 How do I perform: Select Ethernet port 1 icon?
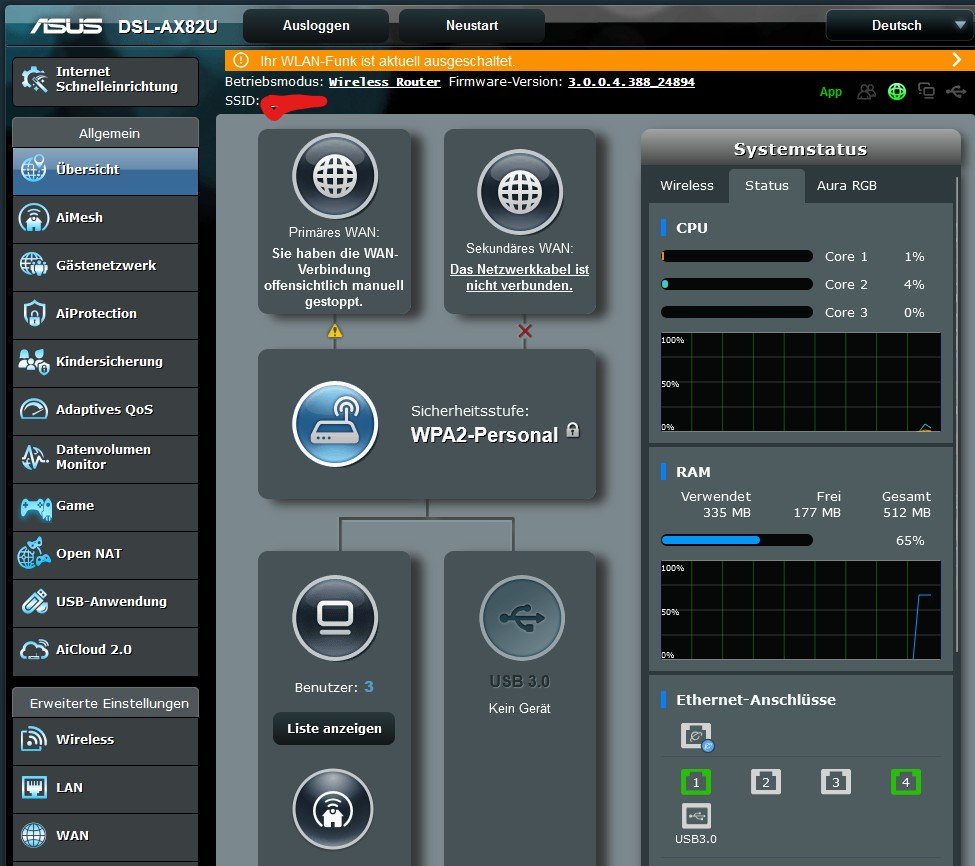tap(696, 782)
